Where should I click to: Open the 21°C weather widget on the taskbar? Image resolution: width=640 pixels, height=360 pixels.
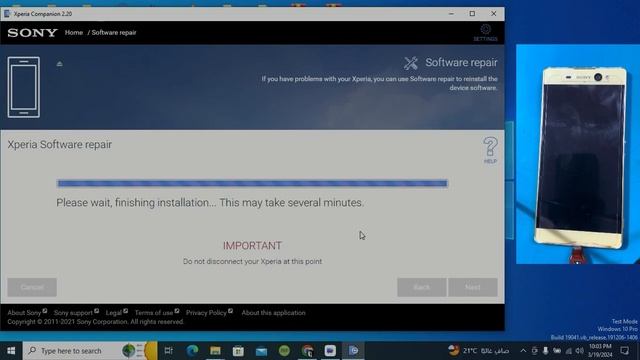[x=479, y=351]
